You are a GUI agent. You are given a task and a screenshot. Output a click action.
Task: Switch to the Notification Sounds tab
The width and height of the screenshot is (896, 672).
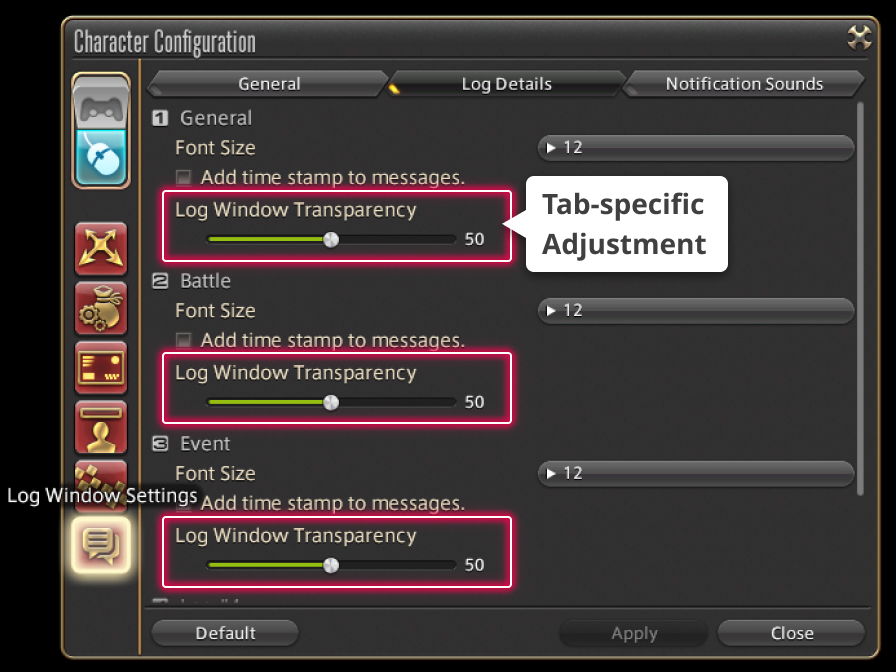pyautogui.click(x=744, y=84)
